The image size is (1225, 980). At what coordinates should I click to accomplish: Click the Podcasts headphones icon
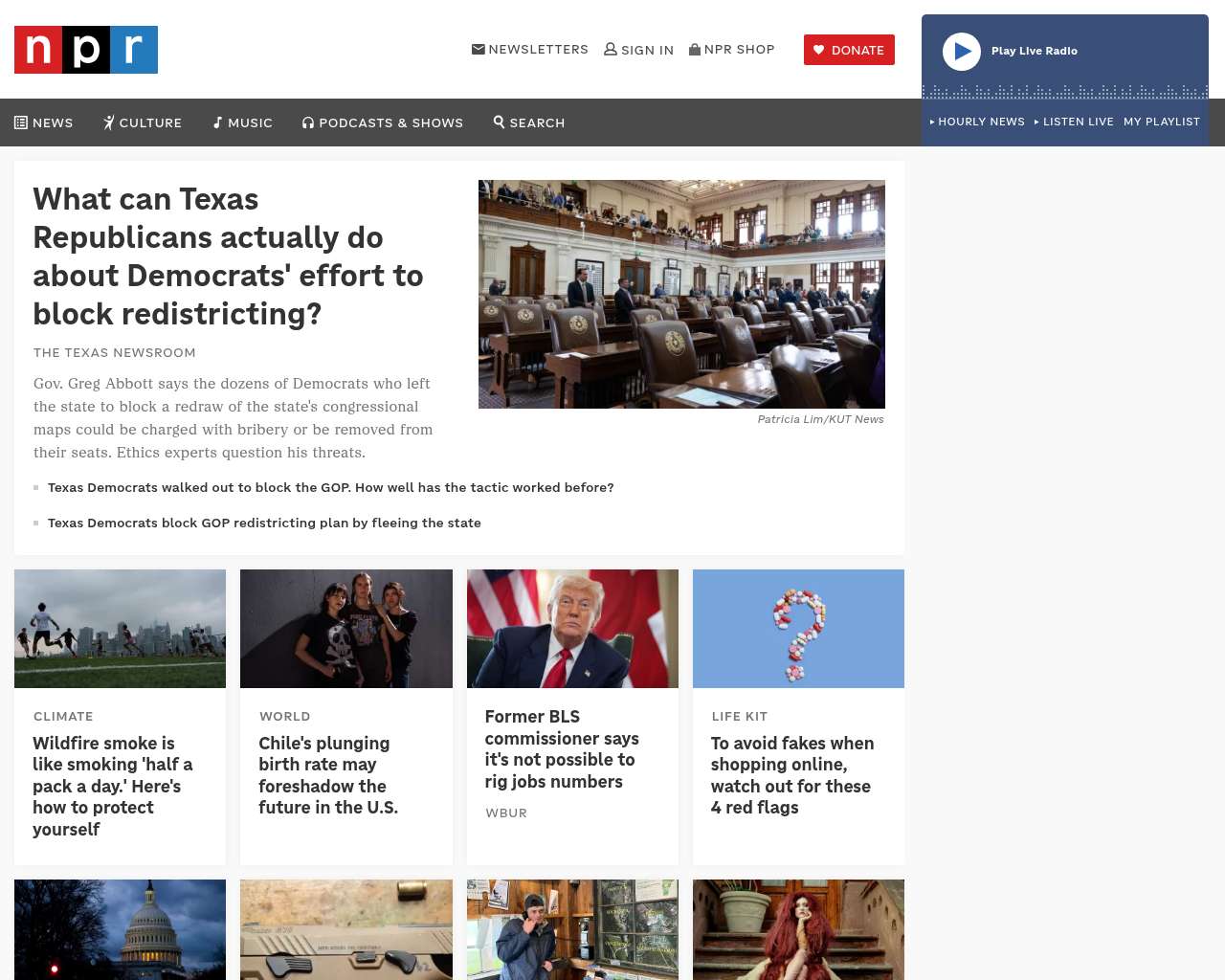tap(308, 122)
